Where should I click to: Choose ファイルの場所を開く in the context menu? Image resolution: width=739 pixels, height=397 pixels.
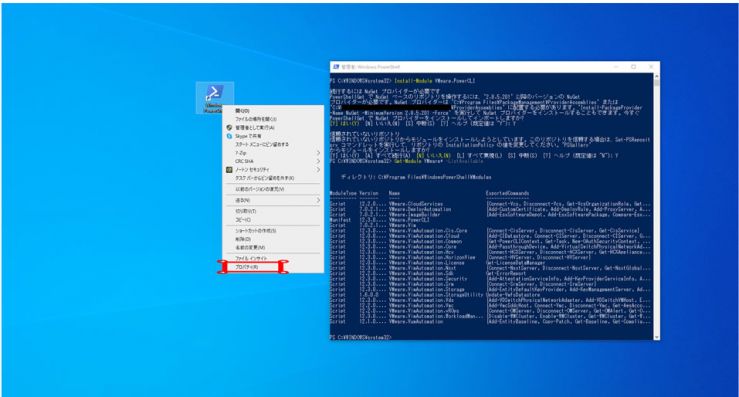[x=273, y=119]
